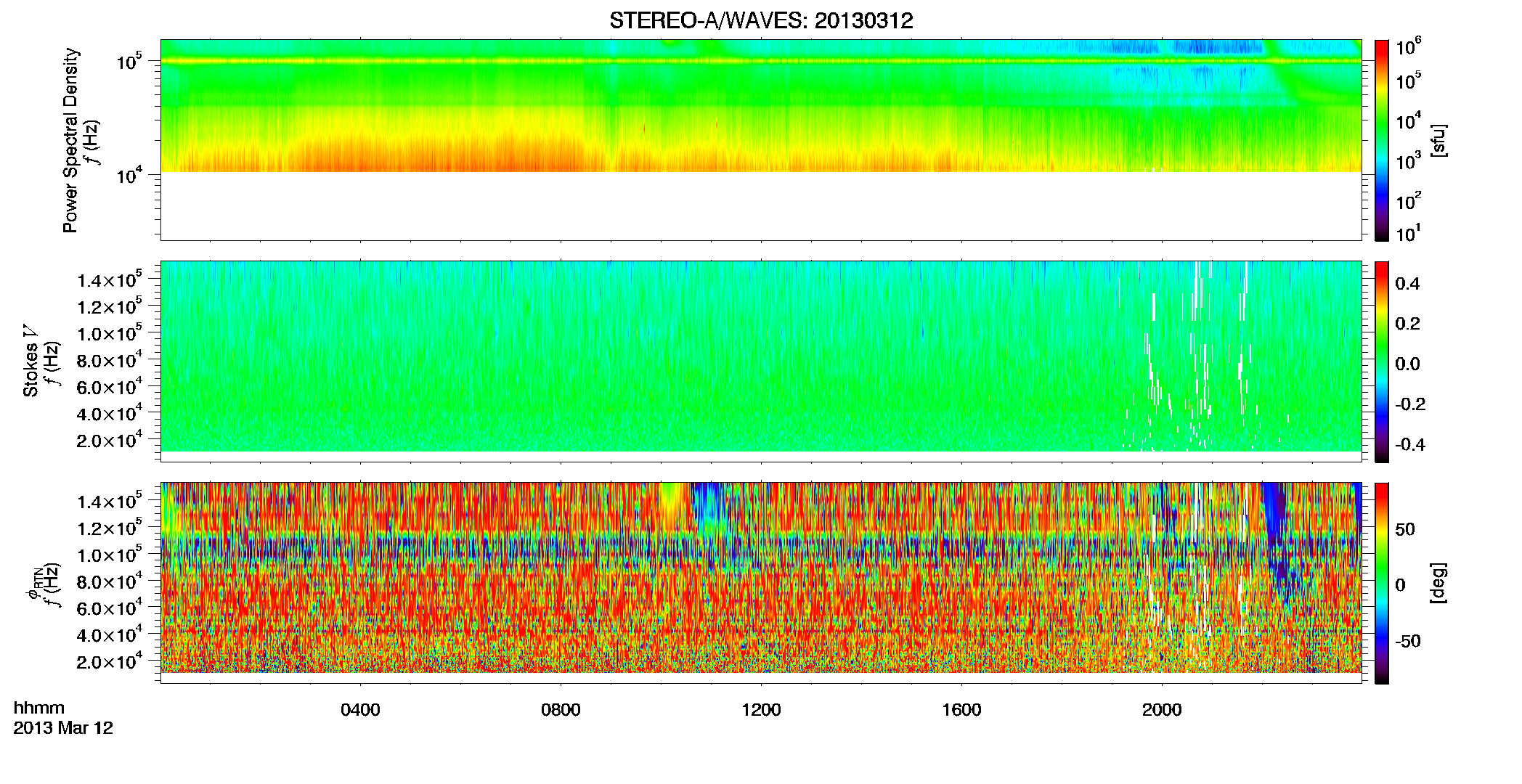Click the 2000 time axis label
This screenshot has width=1522, height=784.
(1162, 710)
